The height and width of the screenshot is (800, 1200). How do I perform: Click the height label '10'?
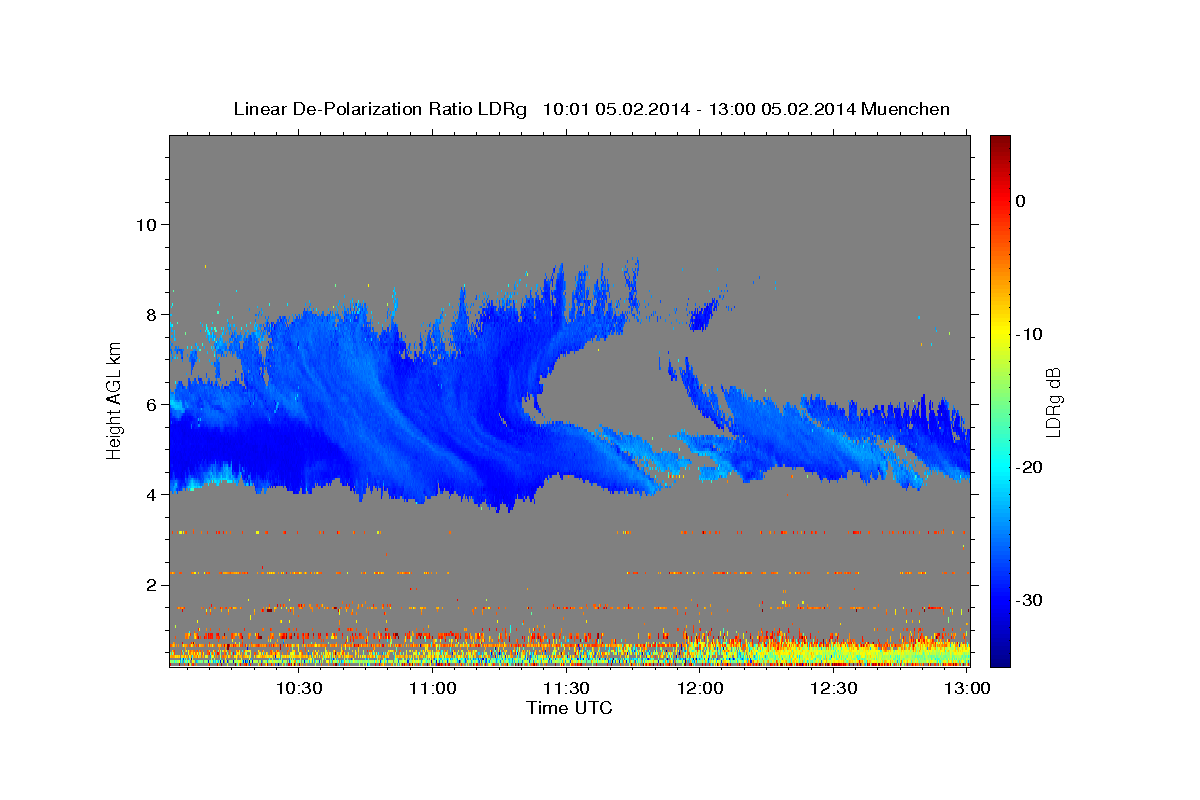(146, 224)
